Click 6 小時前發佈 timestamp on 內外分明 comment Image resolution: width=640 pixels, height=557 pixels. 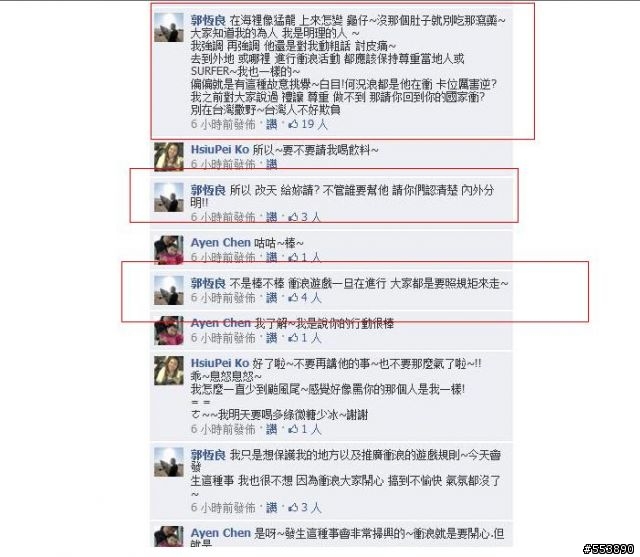[x=223, y=217]
